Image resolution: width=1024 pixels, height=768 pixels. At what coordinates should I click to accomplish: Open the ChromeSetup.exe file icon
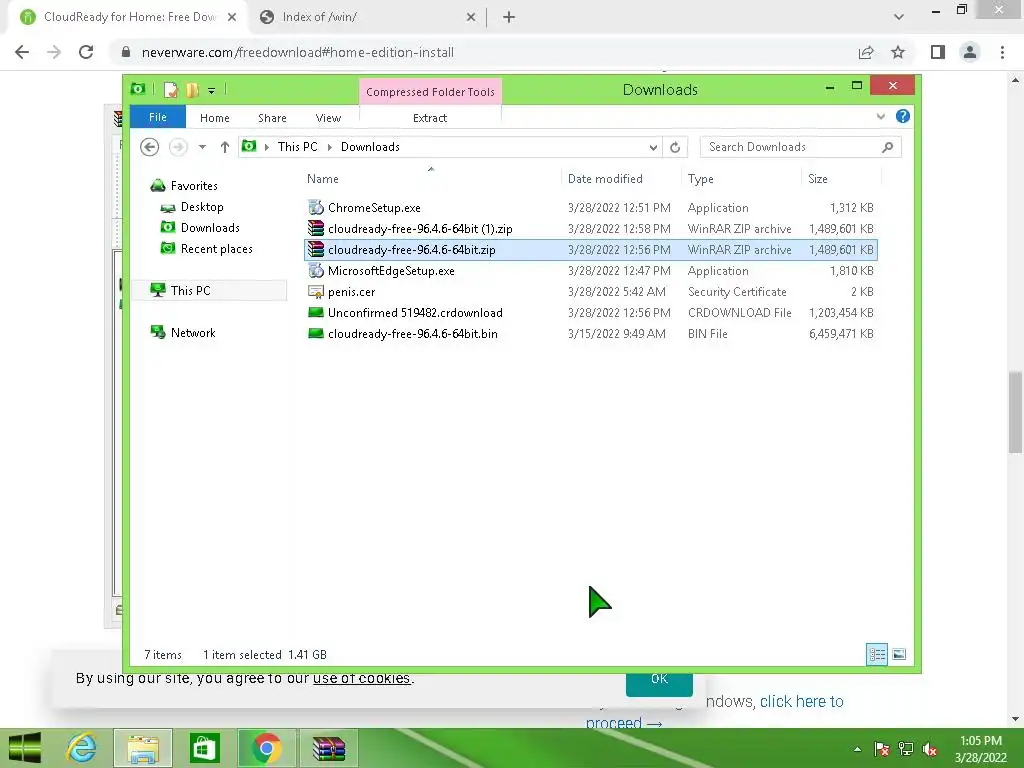coord(316,208)
